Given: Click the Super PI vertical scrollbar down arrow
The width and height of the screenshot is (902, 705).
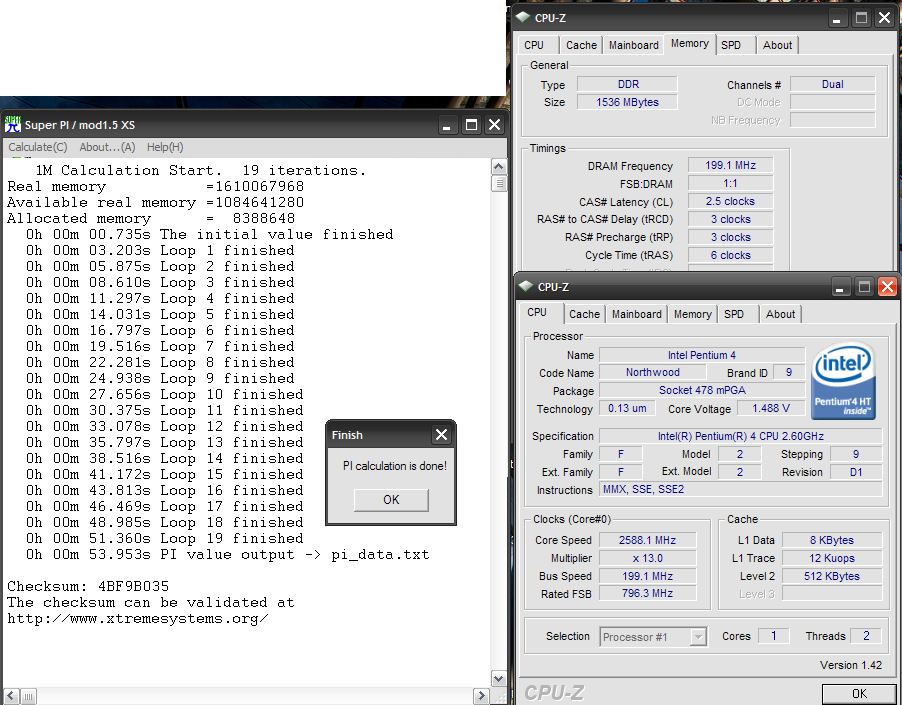Looking at the screenshot, I should click(x=499, y=679).
